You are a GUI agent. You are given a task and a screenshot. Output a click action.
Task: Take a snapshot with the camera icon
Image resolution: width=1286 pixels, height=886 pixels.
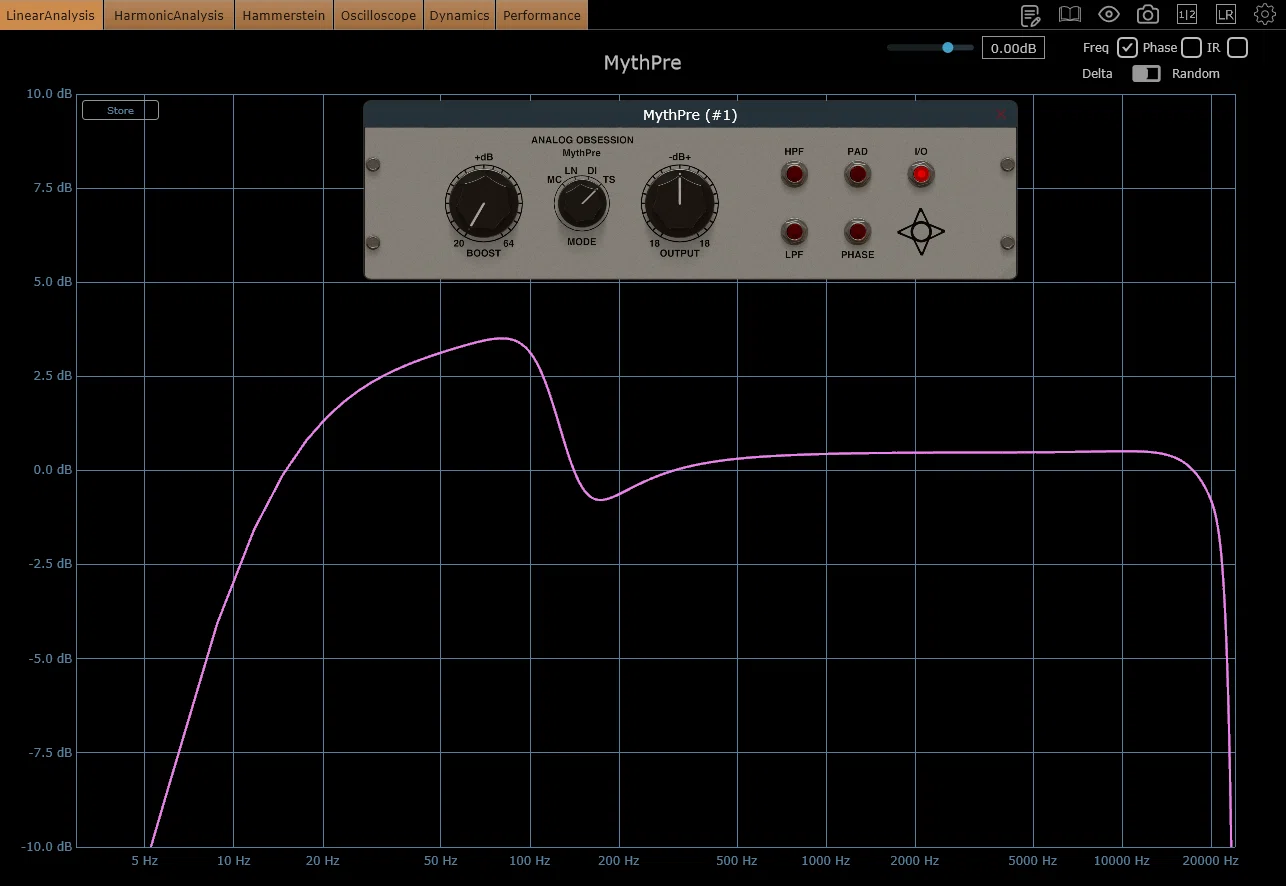pyautogui.click(x=1148, y=14)
